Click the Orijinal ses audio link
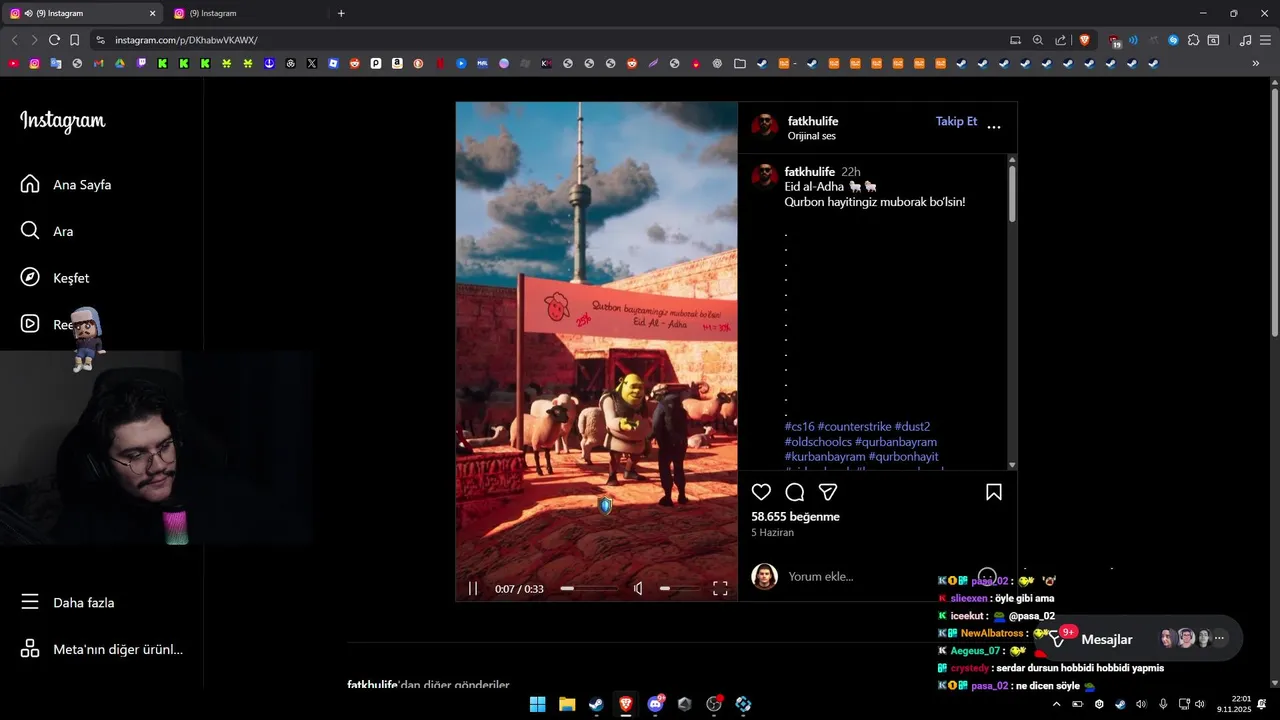The image size is (1280, 720). [812, 136]
